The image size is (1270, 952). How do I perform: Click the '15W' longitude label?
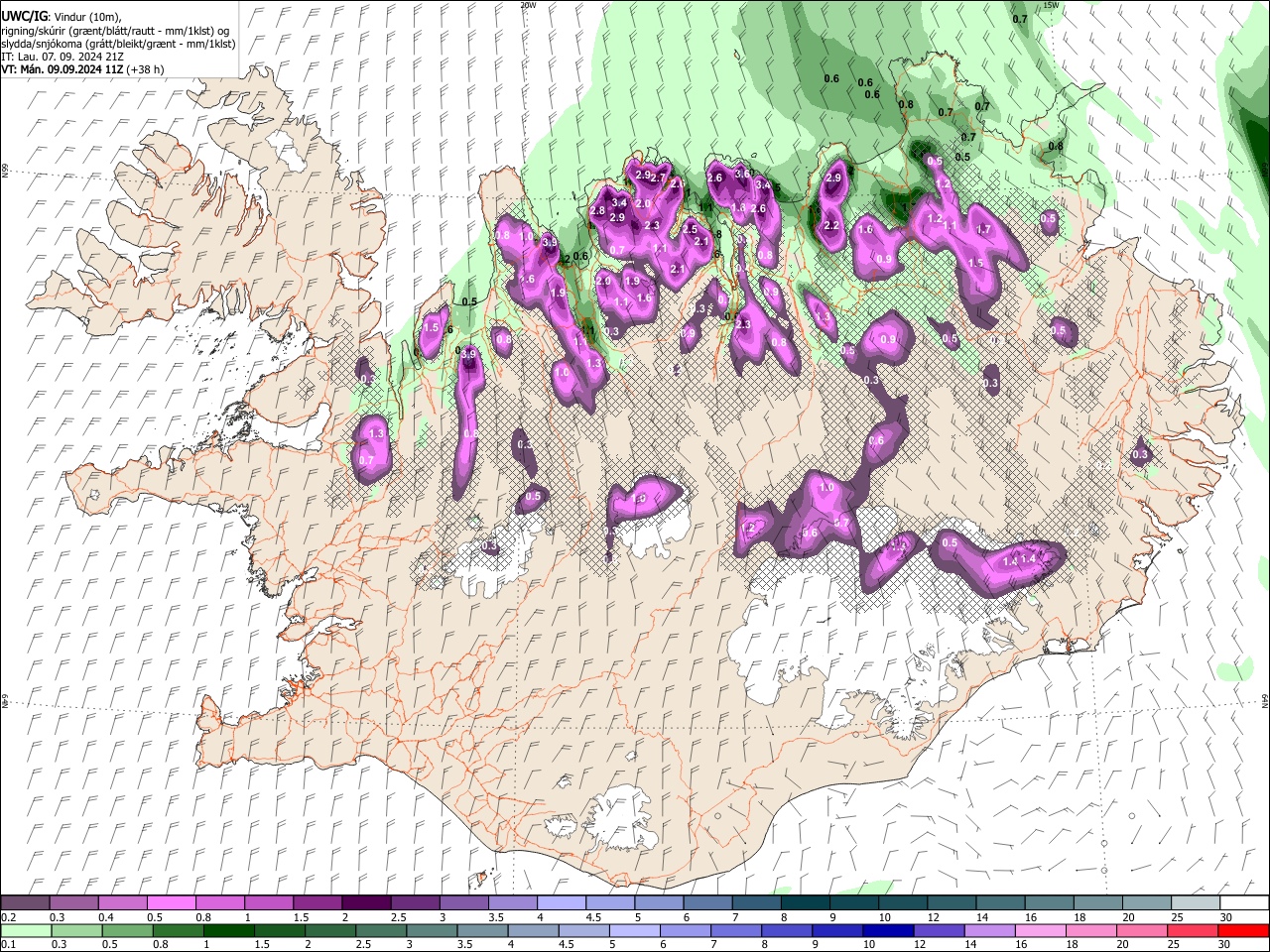click(x=1052, y=5)
